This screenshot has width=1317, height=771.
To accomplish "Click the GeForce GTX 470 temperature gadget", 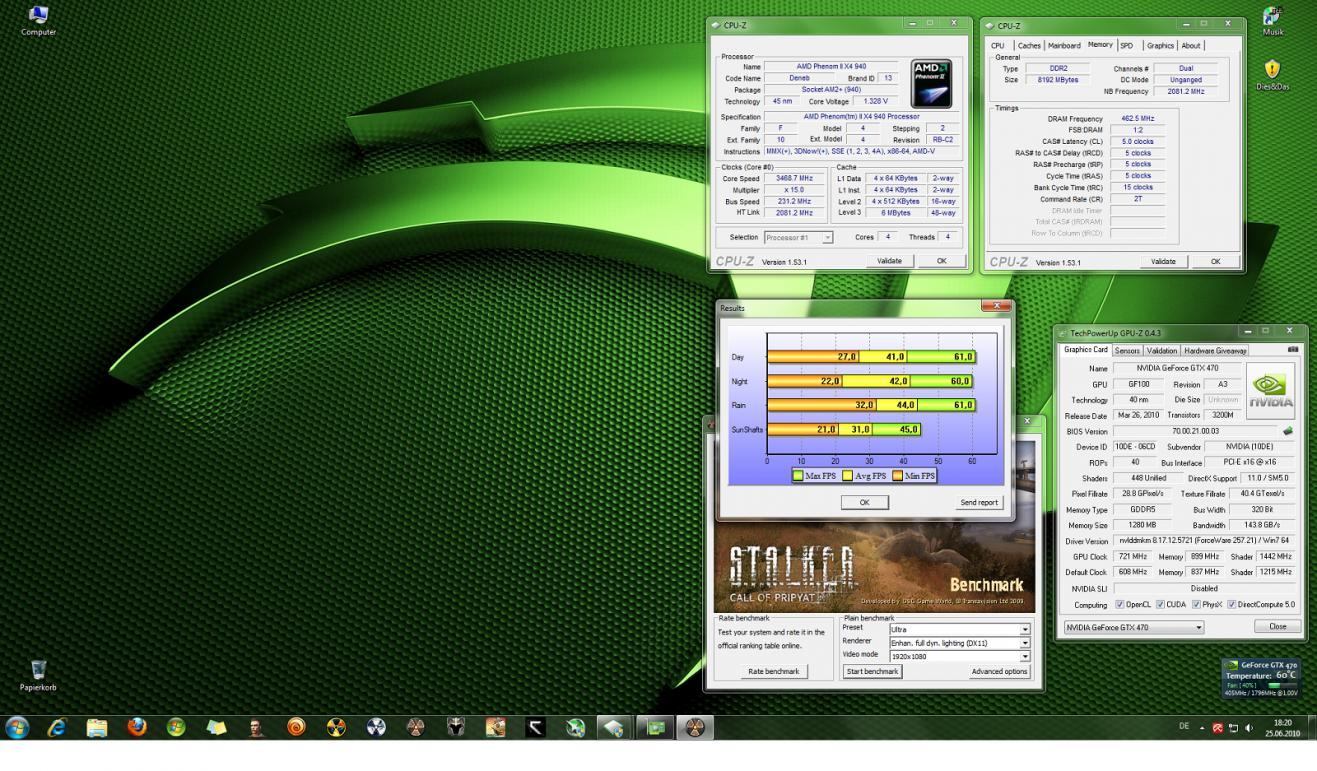I will coord(1261,678).
